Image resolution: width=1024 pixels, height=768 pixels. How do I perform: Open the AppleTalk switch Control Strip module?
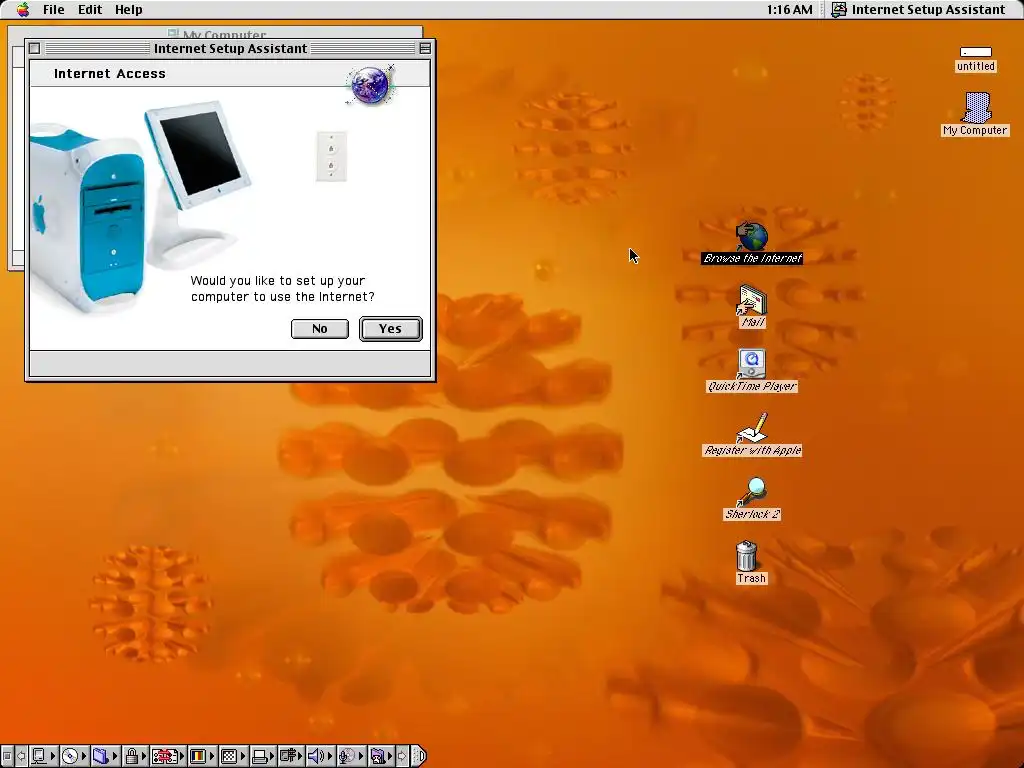[44, 756]
